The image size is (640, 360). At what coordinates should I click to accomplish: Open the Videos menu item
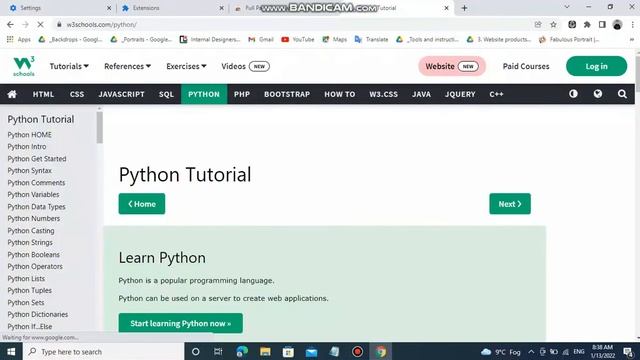coord(245,66)
